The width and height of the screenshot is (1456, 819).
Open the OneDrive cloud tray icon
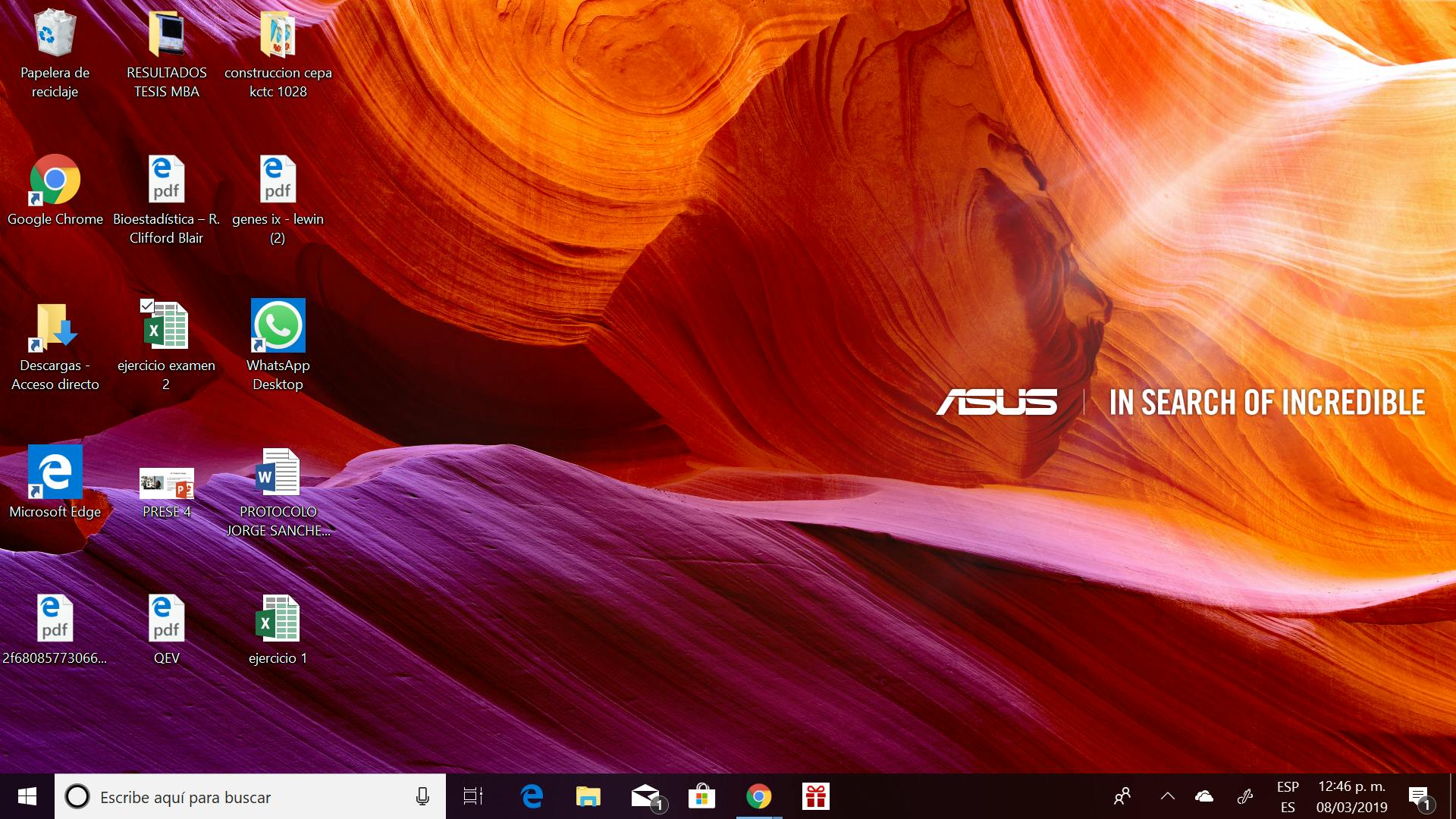pos(1203,796)
